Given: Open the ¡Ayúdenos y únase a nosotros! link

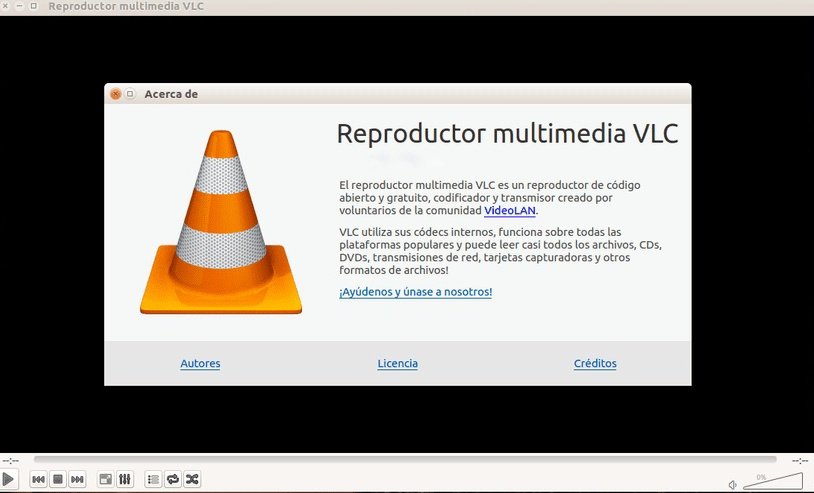Looking at the screenshot, I should click(x=415, y=292).
